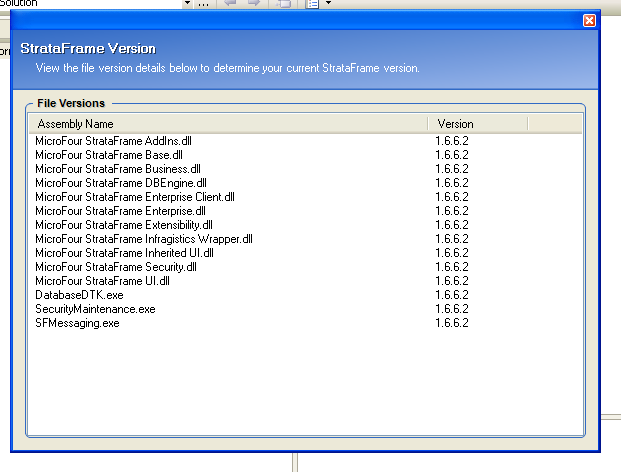Open the Solution combo box dropdown arrow

pos(187,4)
